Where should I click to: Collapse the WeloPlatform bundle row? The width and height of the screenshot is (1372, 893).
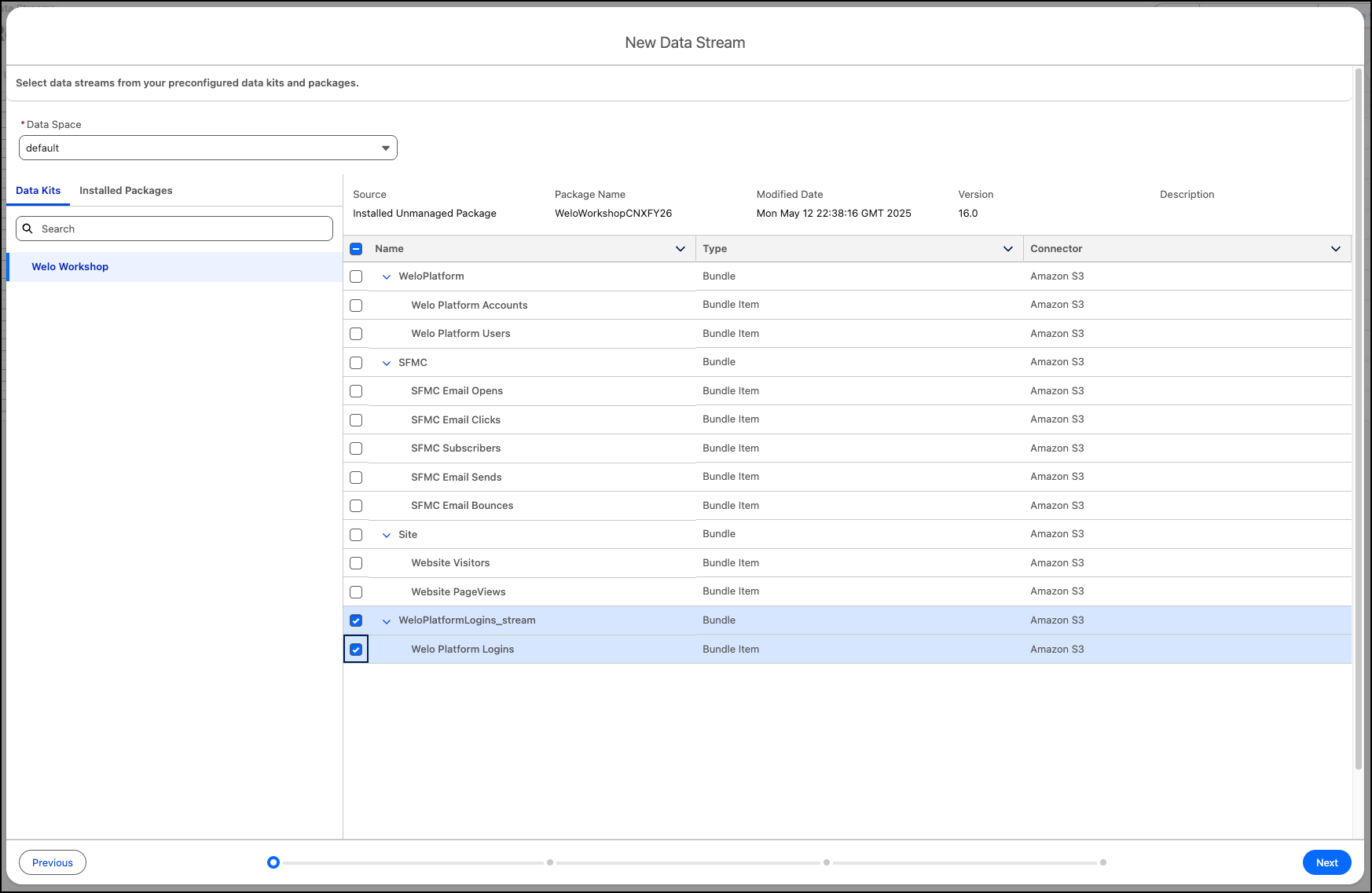pos(387,277)
